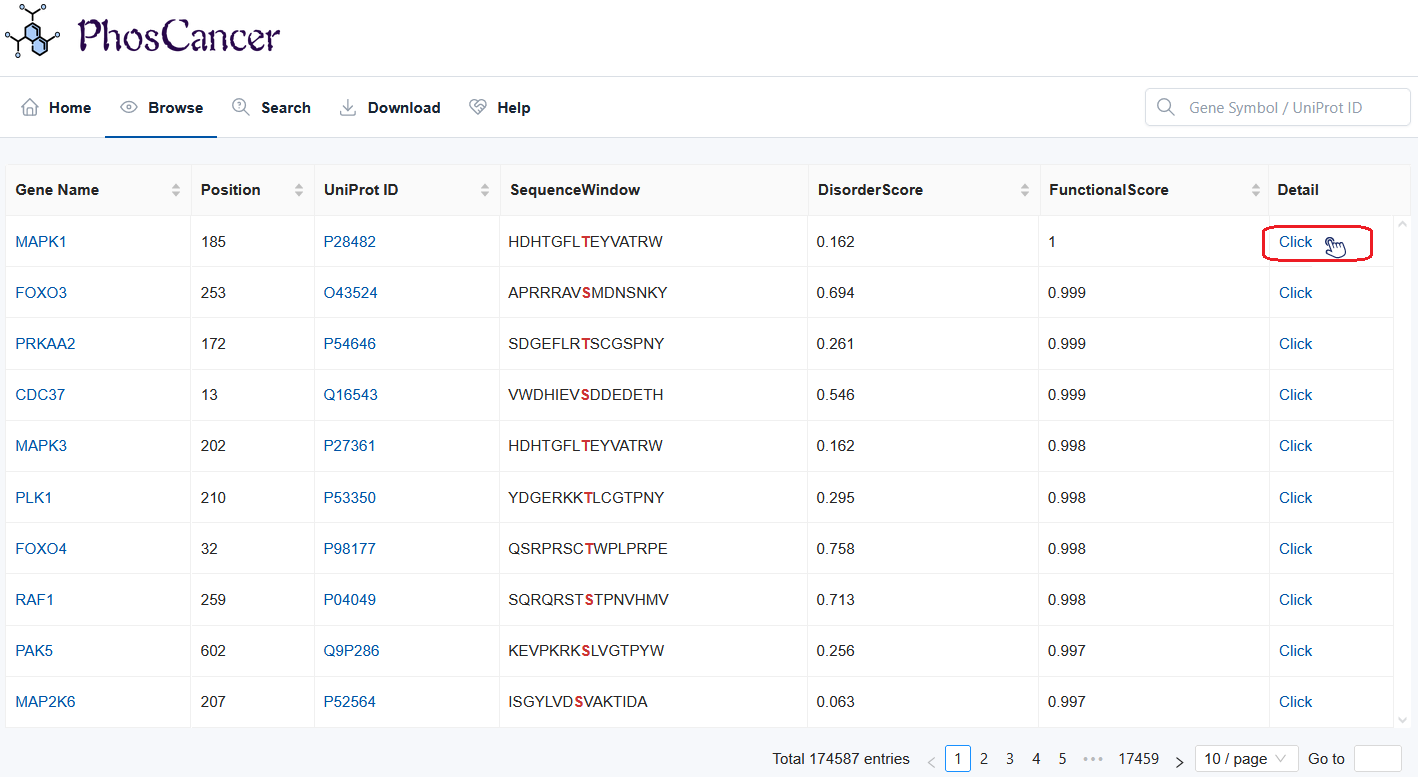Open UniProt ID P04049 link

coord(350,600)
